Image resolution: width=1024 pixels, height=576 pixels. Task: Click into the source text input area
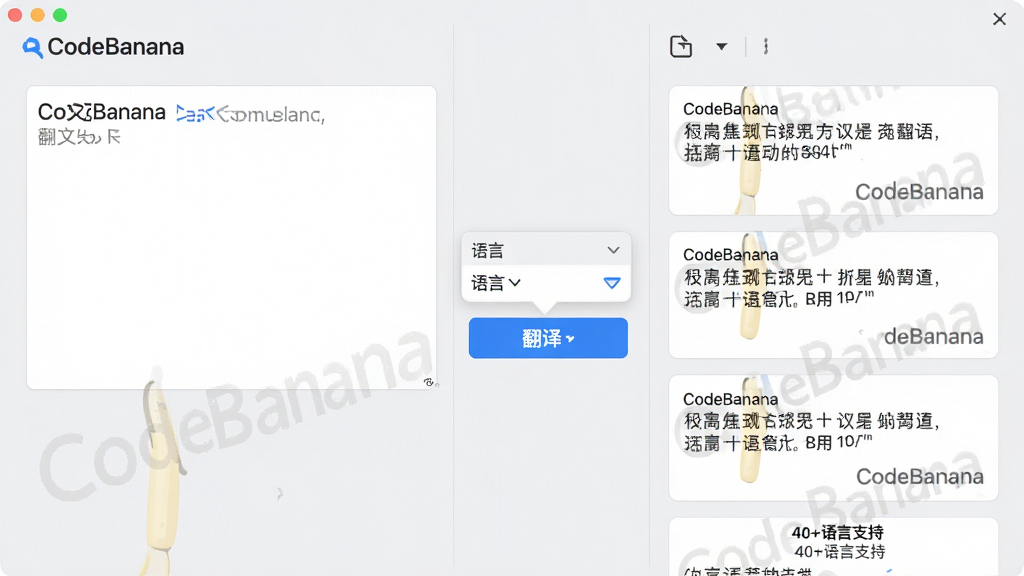[x=231, y=238]
